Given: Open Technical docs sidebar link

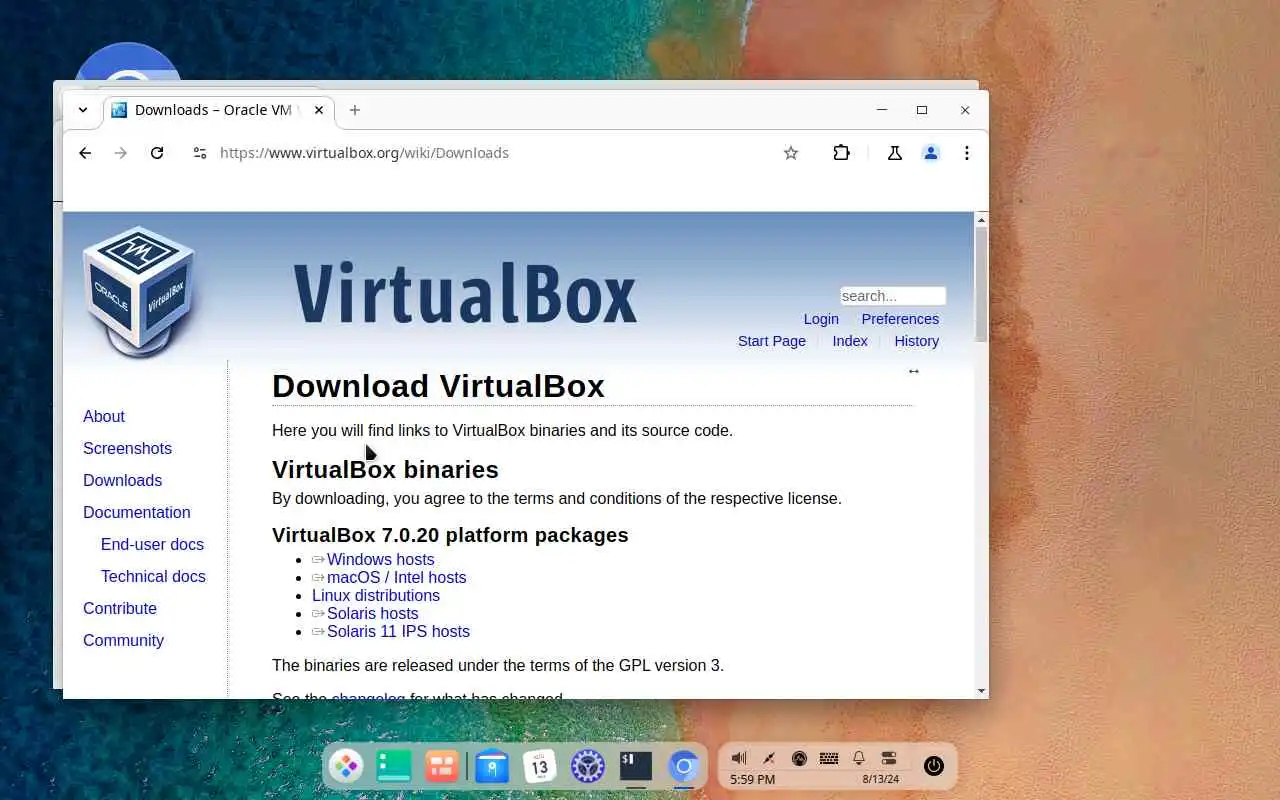Looking at the screenshot, I should click(153, 576).
